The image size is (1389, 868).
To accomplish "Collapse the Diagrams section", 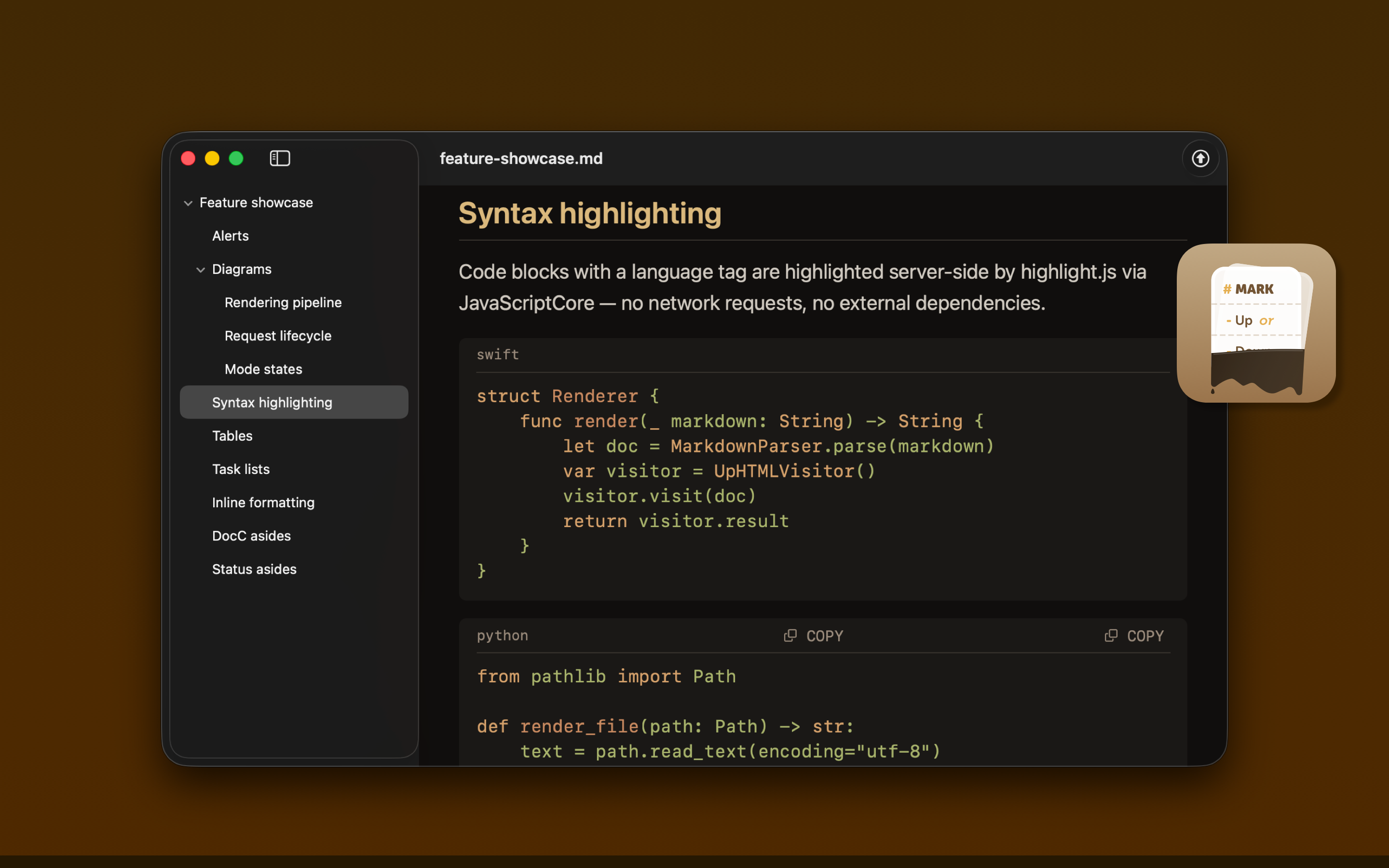I will pos(200,269).
